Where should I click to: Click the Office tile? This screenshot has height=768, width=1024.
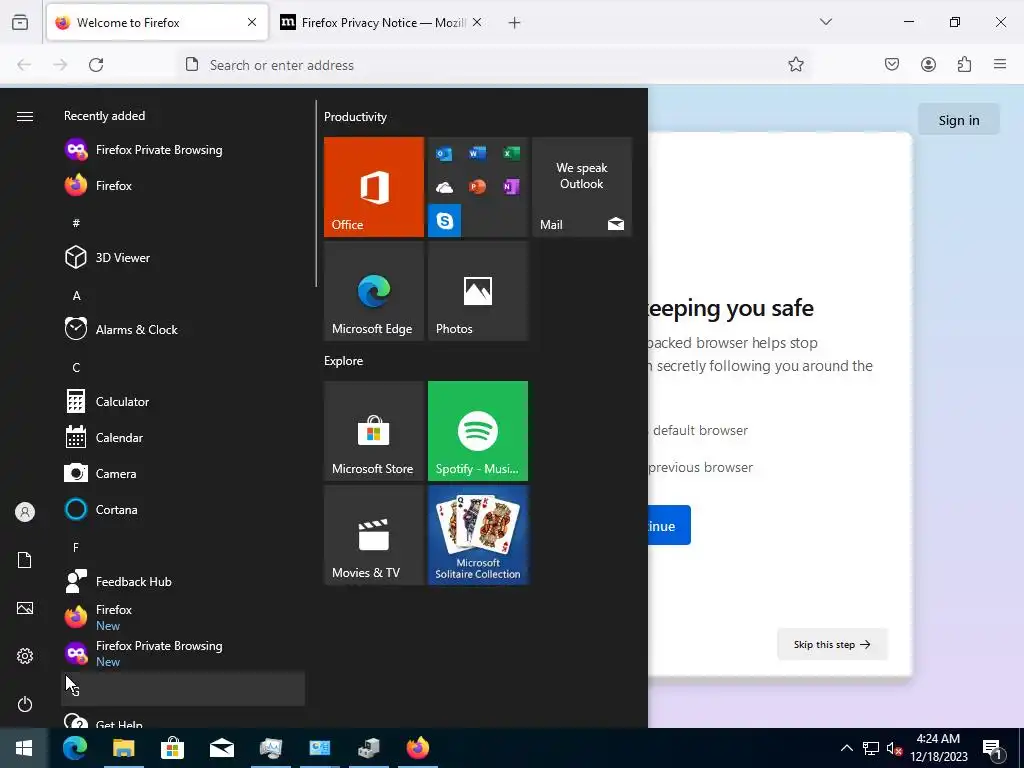pyautogui.click(x=374, y=187)
